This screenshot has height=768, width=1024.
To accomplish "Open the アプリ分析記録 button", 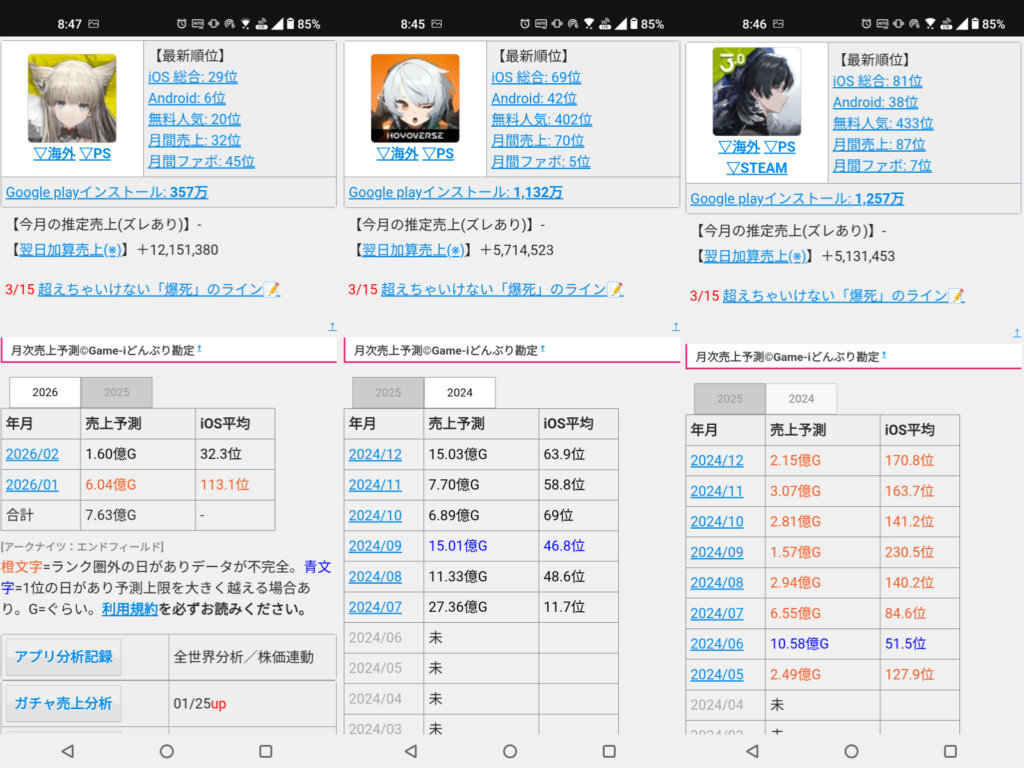I will pyautogui.click(x=63, y=657).
